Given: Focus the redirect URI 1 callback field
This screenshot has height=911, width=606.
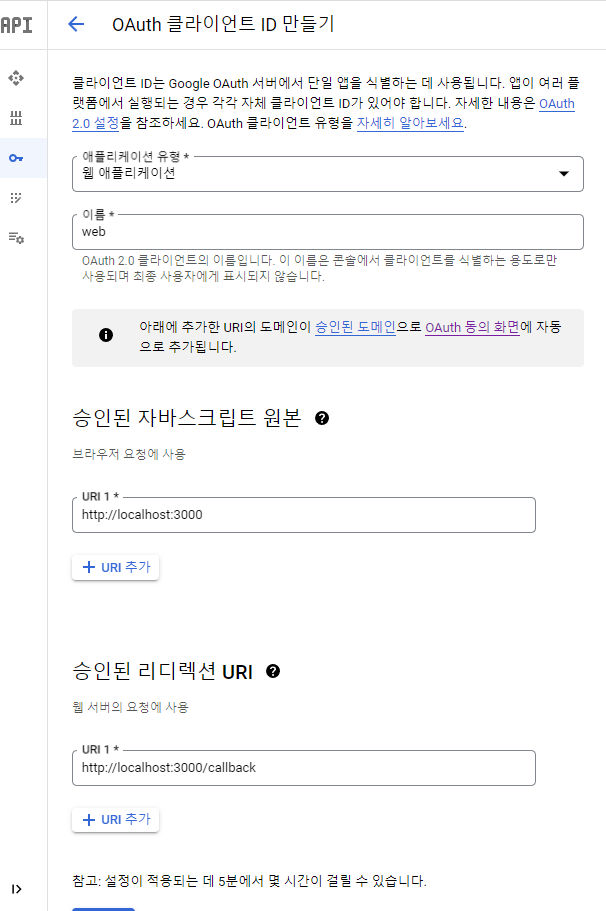Looking at the screenshot, I should coord(304,768).
